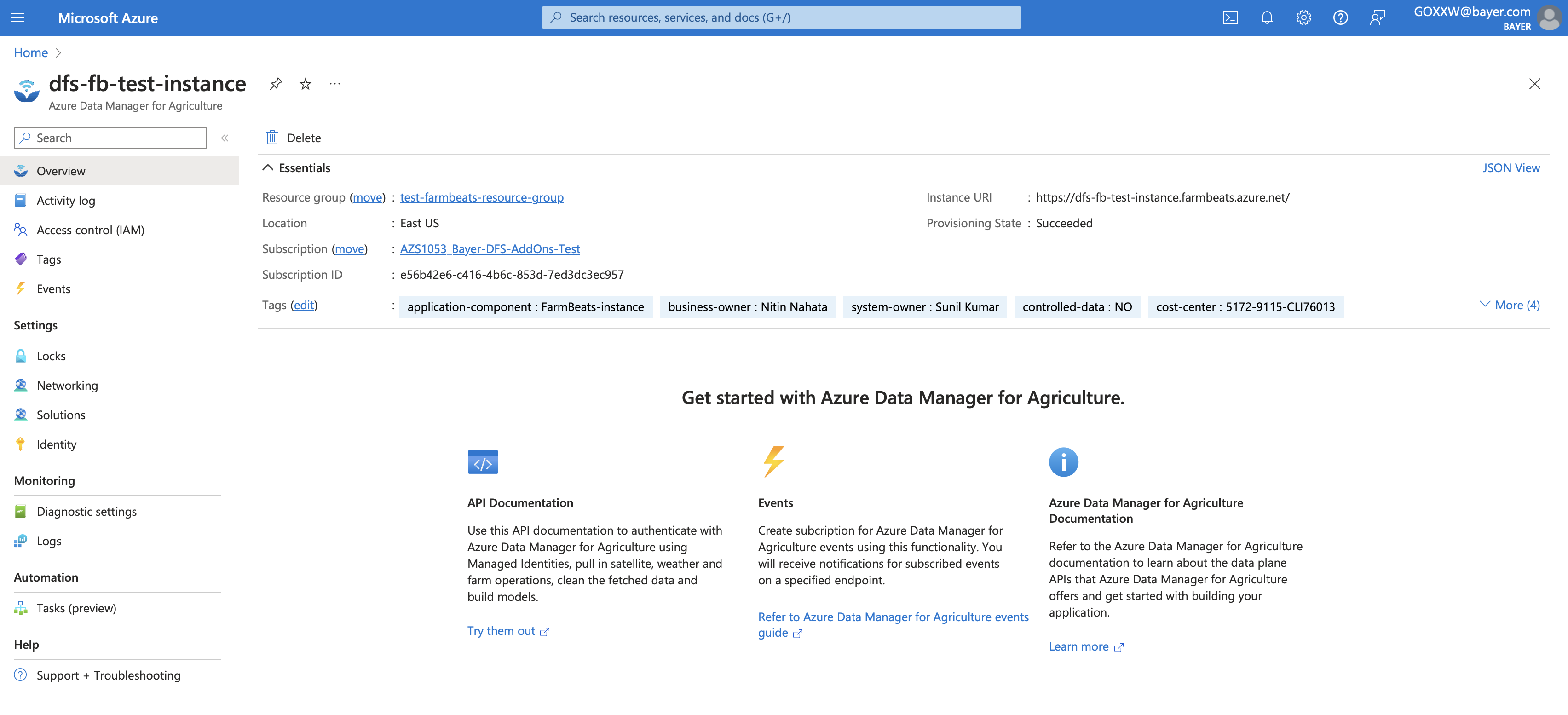Focus the sidebar Search box
The width and height of the screenshot is (1568, 715).
pyautogui.click(x=110, y=138)
